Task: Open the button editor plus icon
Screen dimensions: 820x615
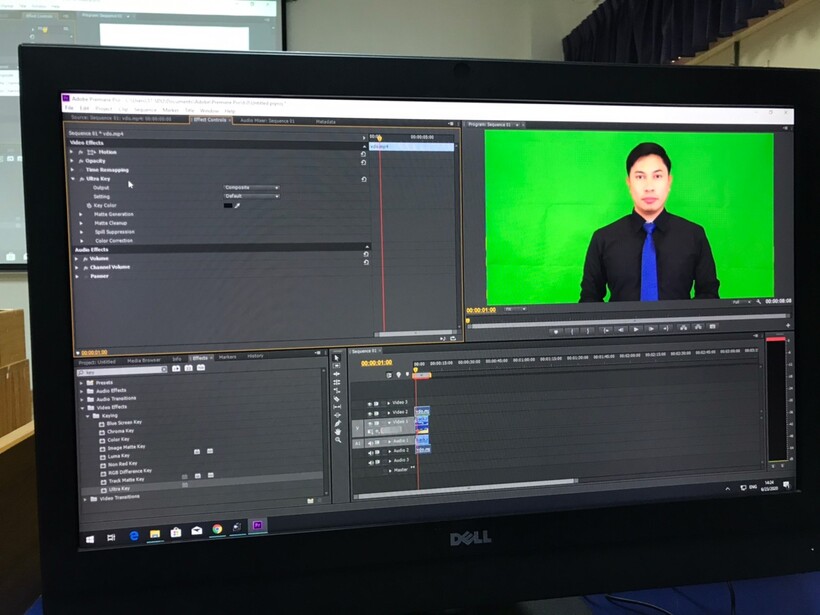Action: tap(788, 325)
